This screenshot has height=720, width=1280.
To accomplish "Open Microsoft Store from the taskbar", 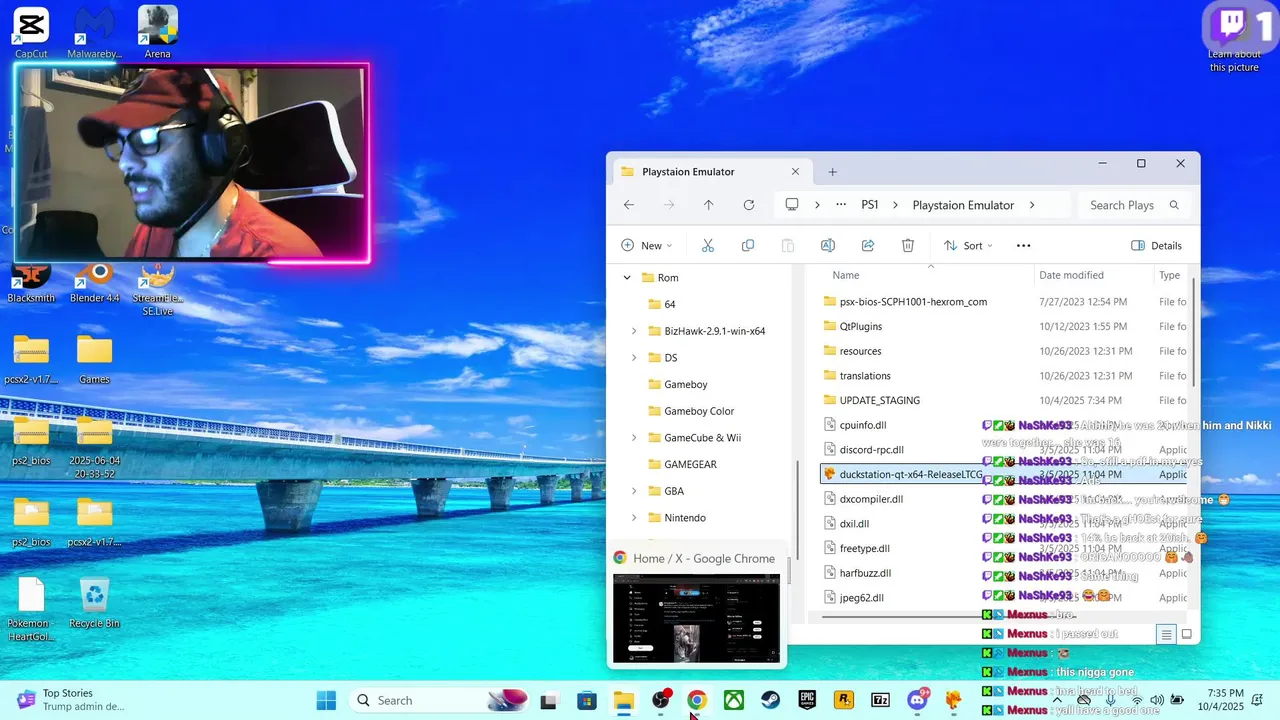I will click(587, 701).
